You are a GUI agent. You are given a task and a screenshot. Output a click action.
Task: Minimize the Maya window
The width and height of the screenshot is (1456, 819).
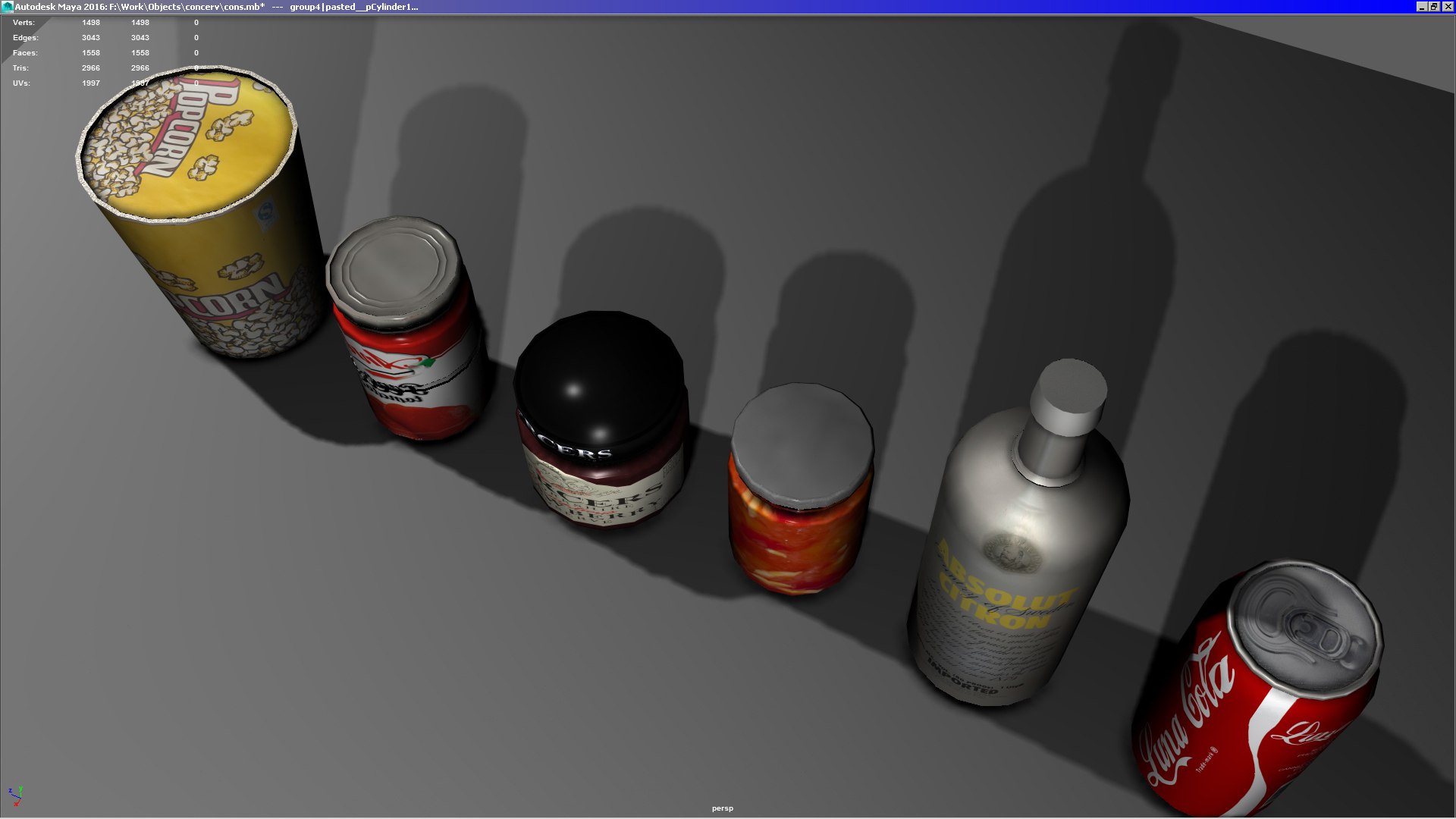tap(1422, 7)
